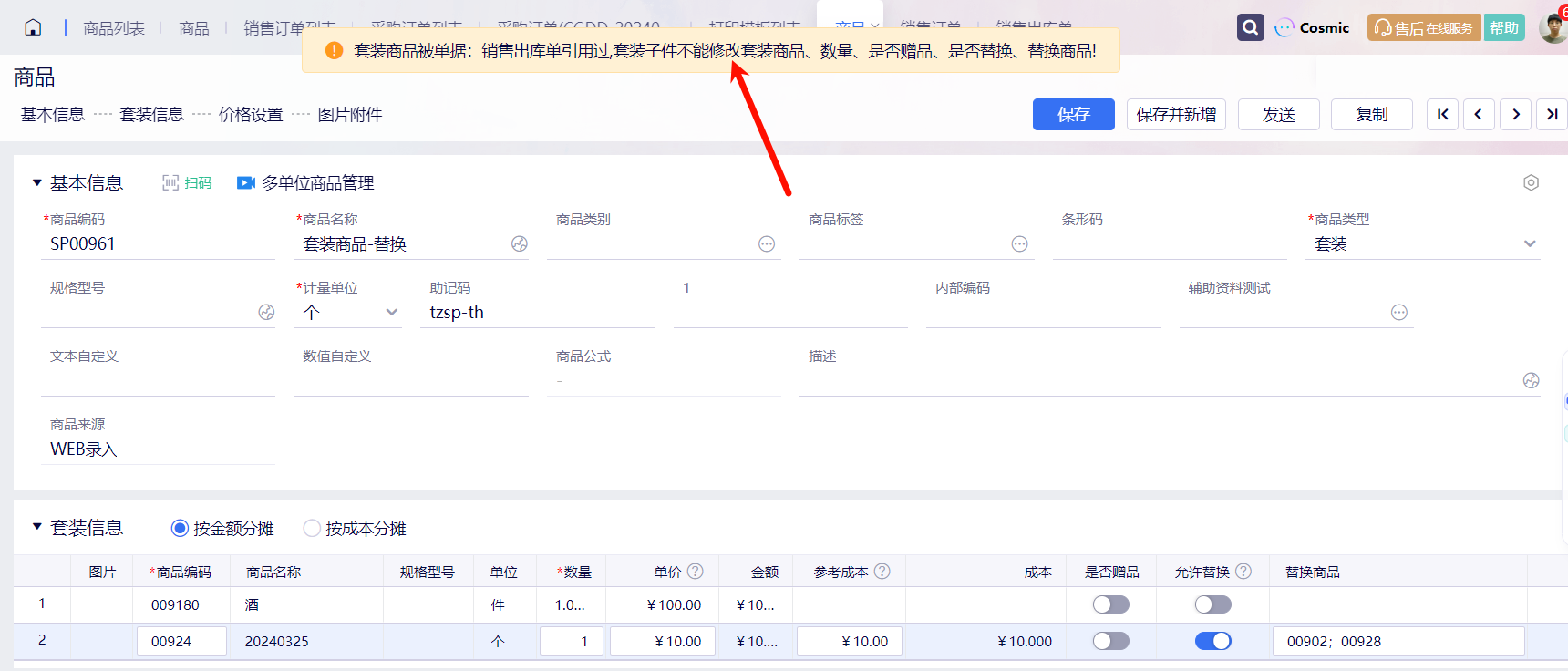
Task: Select the 按成本分摊 radio option
Action: (x=312, y=528)
